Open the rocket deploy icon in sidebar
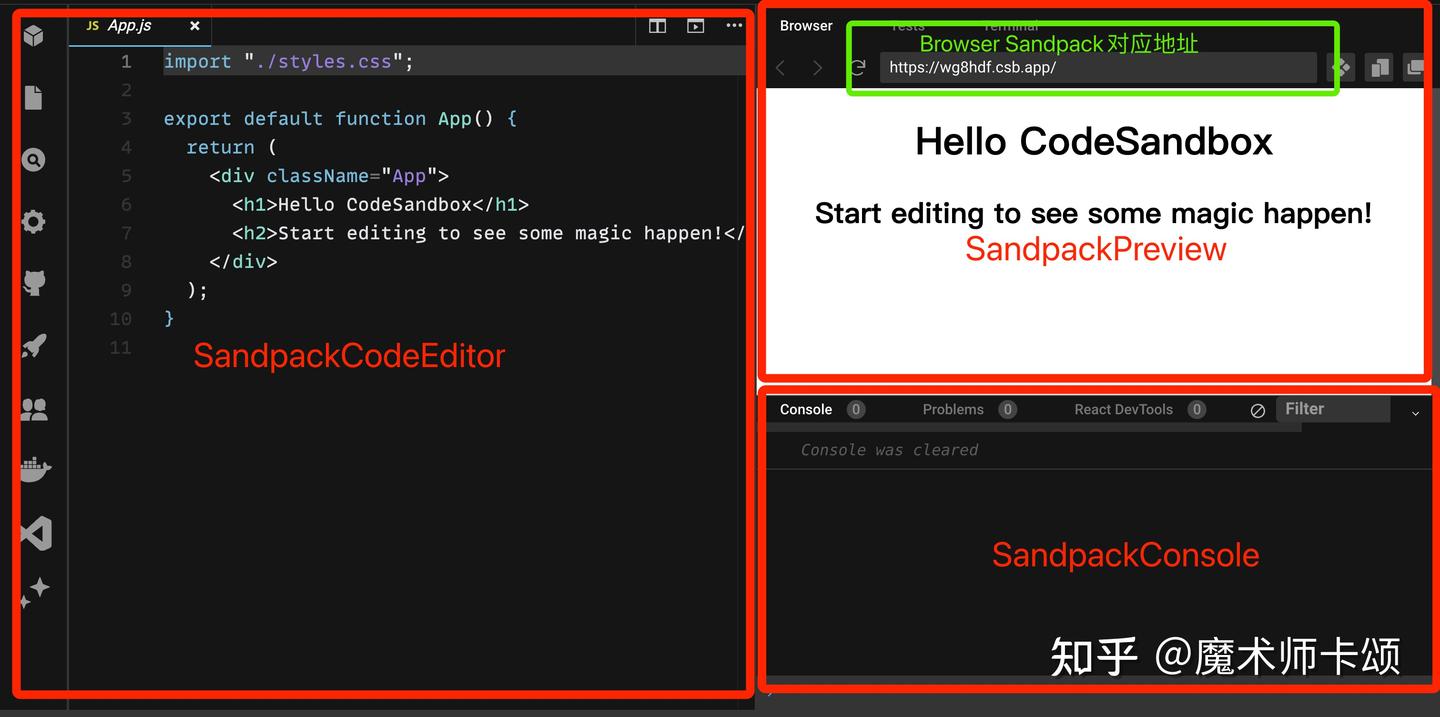Screen dimensions: 1440x717 (x=34, y=345)
